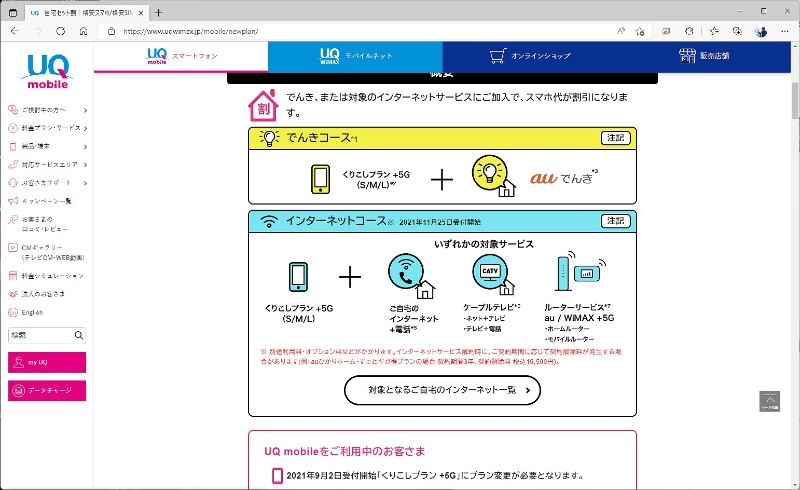Viewport: 800px width, 490px height.
Task: Open the browser home page icon
Action: pos(83,31)
